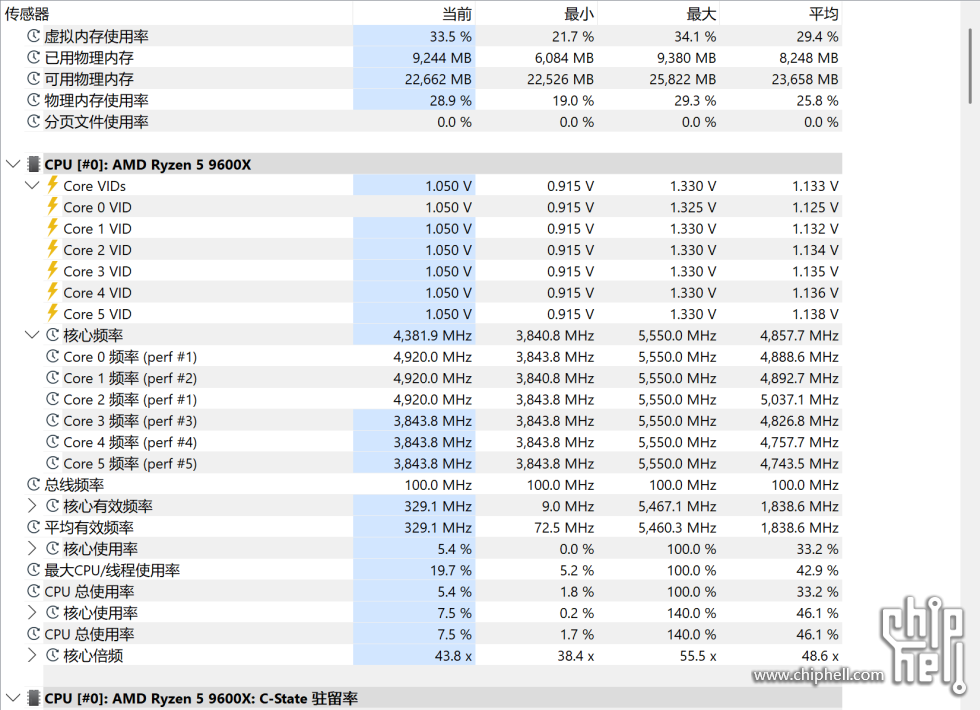The width and height of the screenshot is (980, 710).
Task: Click the maximum value 5,467.1 MHz
Action: click(x=677, y=506)
